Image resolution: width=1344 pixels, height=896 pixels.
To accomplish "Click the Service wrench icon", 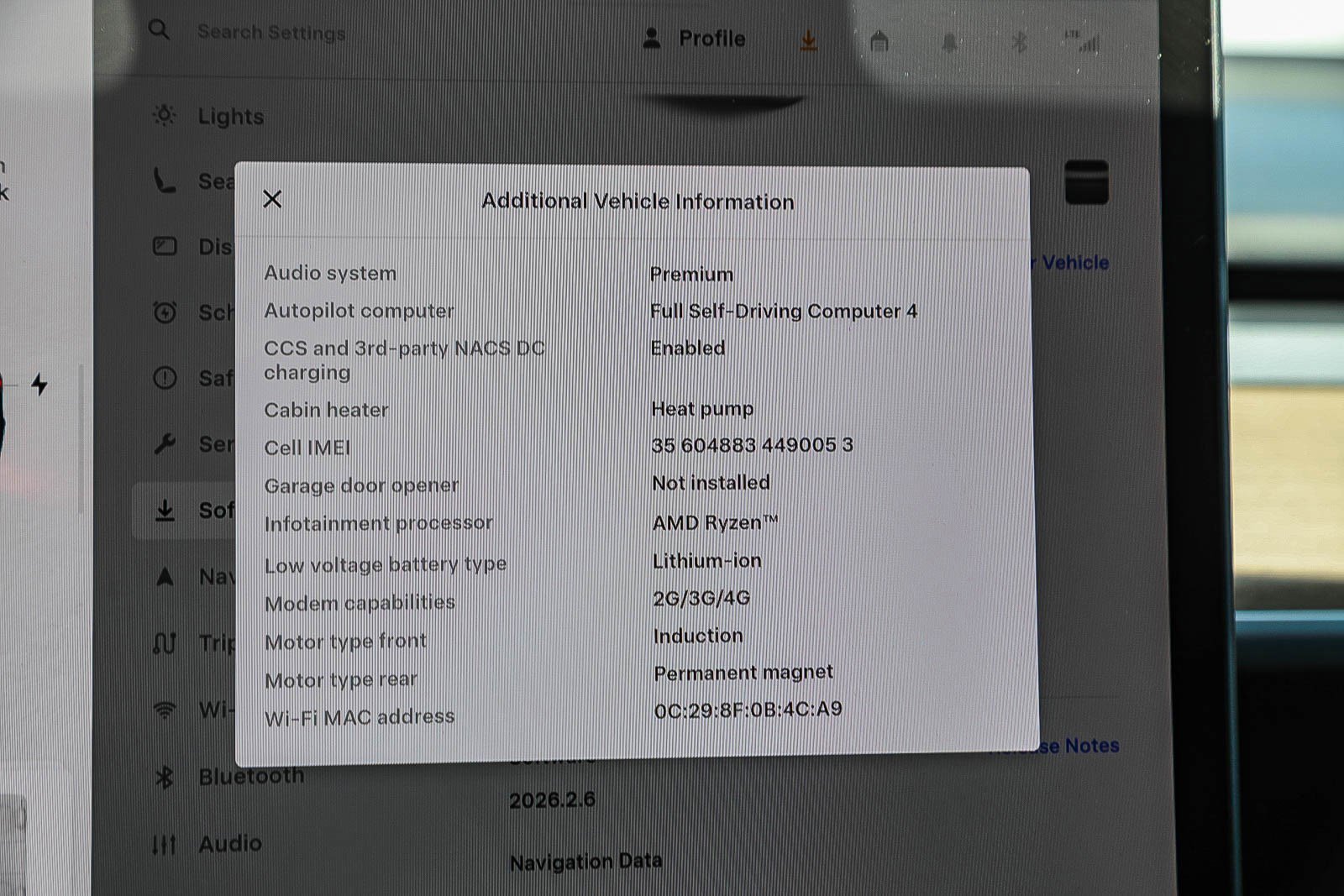I will tap(165, 443).
